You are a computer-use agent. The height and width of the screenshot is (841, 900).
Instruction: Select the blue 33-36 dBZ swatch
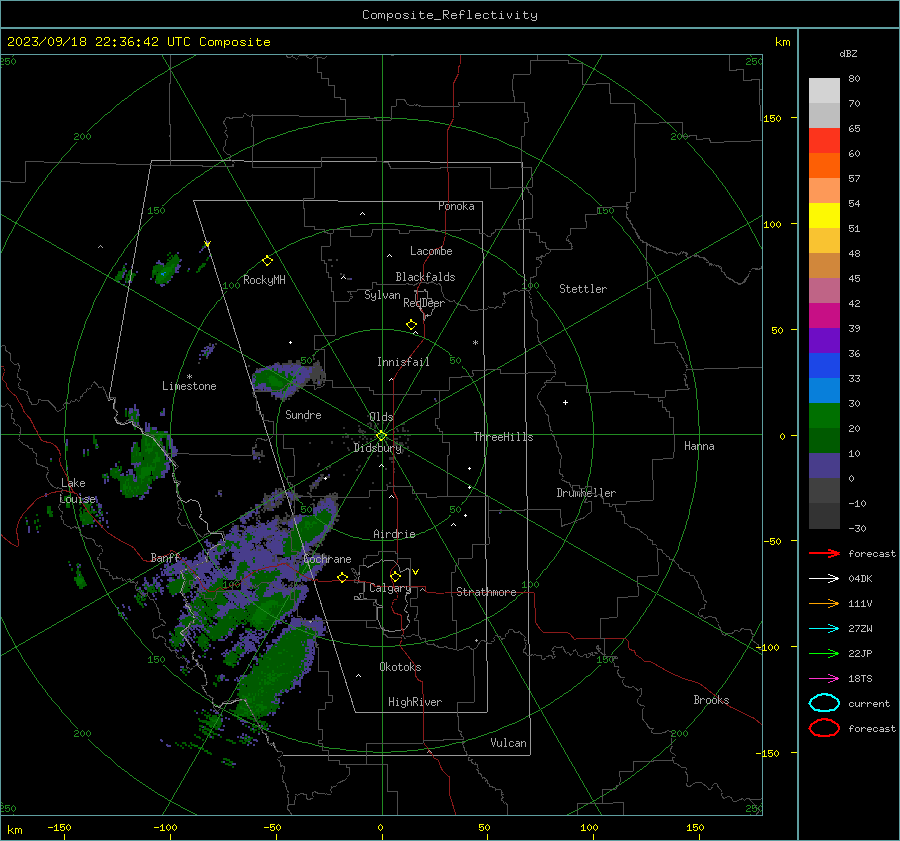point(824,366)
